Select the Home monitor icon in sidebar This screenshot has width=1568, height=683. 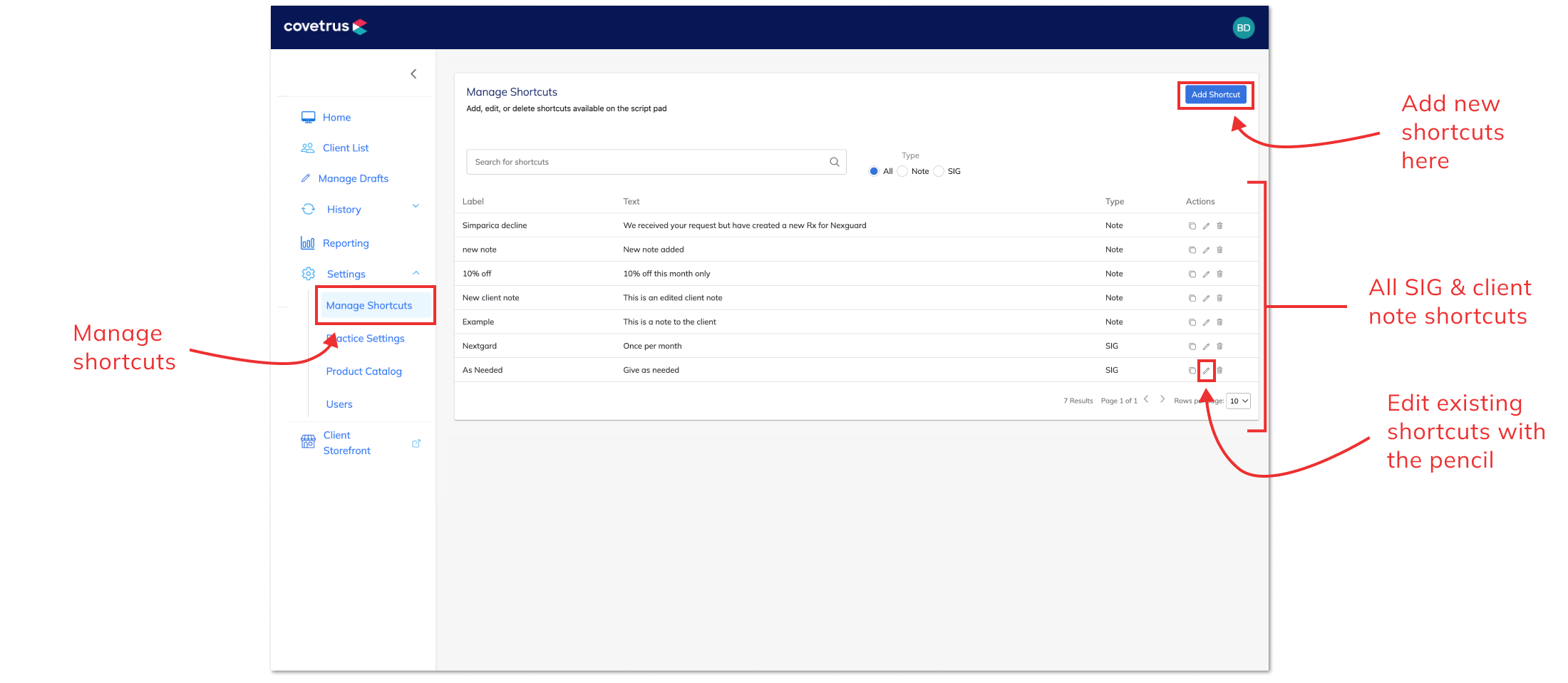click(309, 117)
